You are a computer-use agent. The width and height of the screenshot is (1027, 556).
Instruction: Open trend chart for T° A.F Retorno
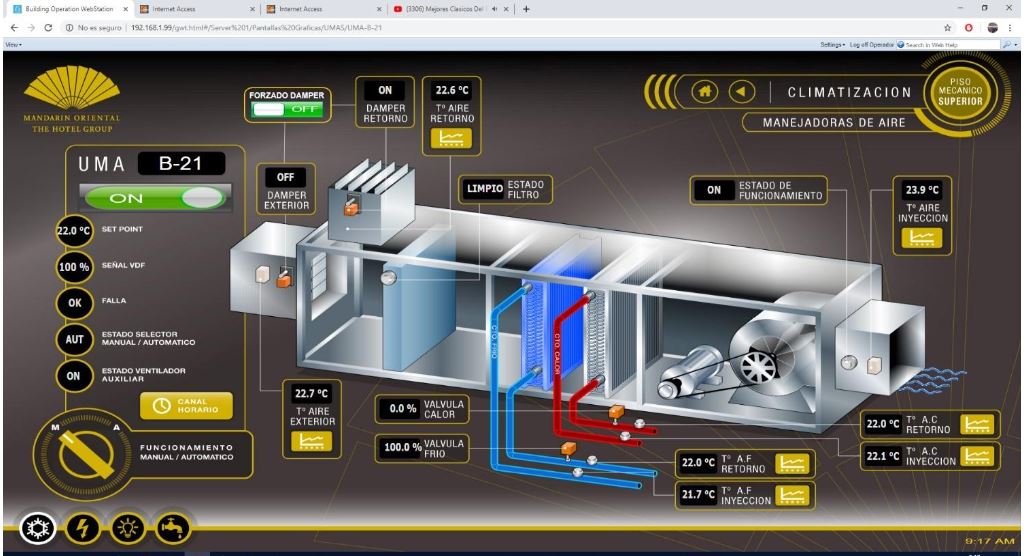pyautogui.click(x=792, y=463)
